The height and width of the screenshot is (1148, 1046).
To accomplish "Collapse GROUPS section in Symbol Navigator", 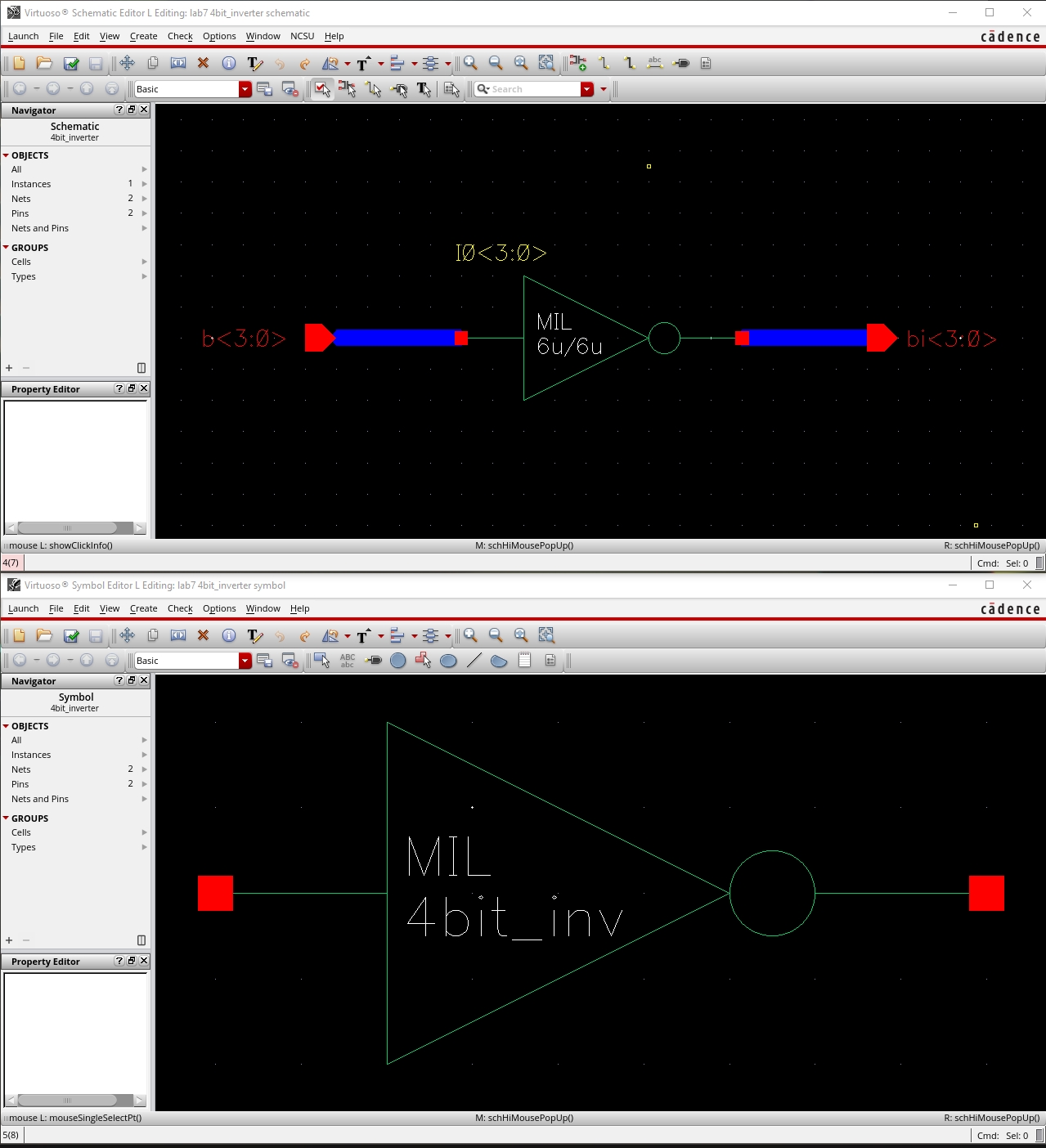I will pyautogui.click(x=6, y=818).
